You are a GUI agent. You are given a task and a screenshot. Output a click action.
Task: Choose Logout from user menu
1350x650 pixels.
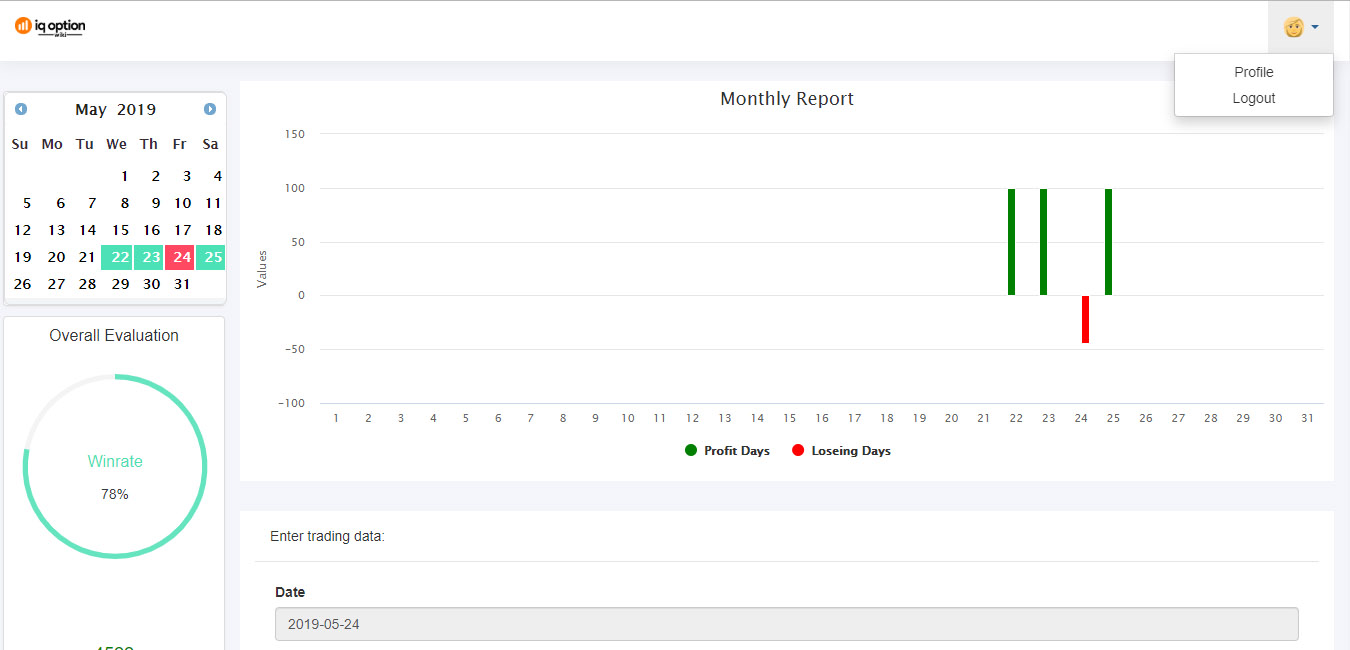(1253, 98)
